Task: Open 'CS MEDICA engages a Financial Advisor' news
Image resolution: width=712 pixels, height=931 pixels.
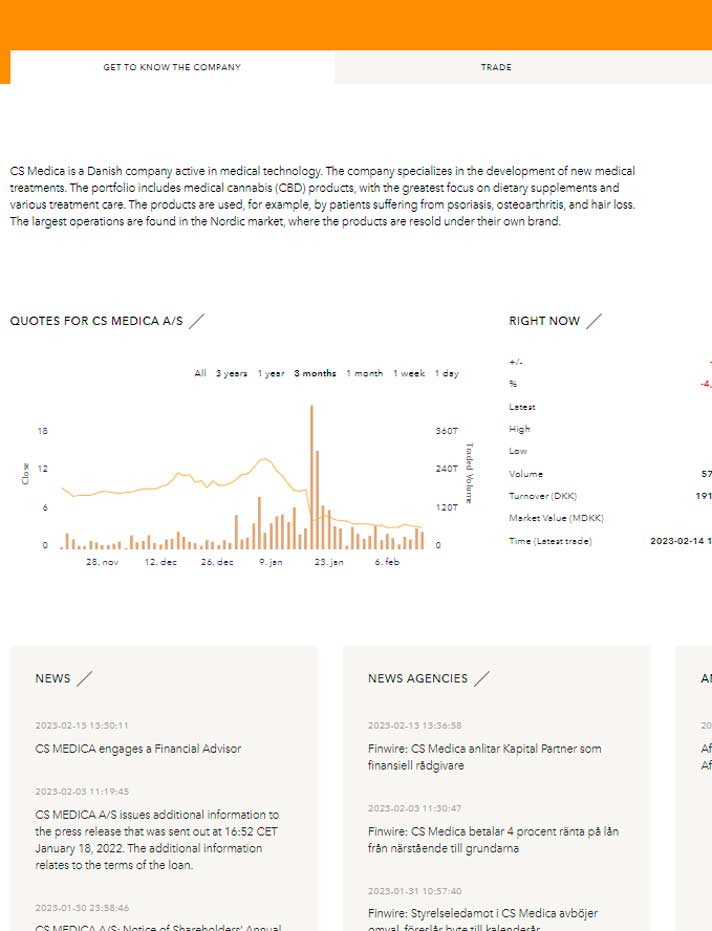Action: (138, 749)
